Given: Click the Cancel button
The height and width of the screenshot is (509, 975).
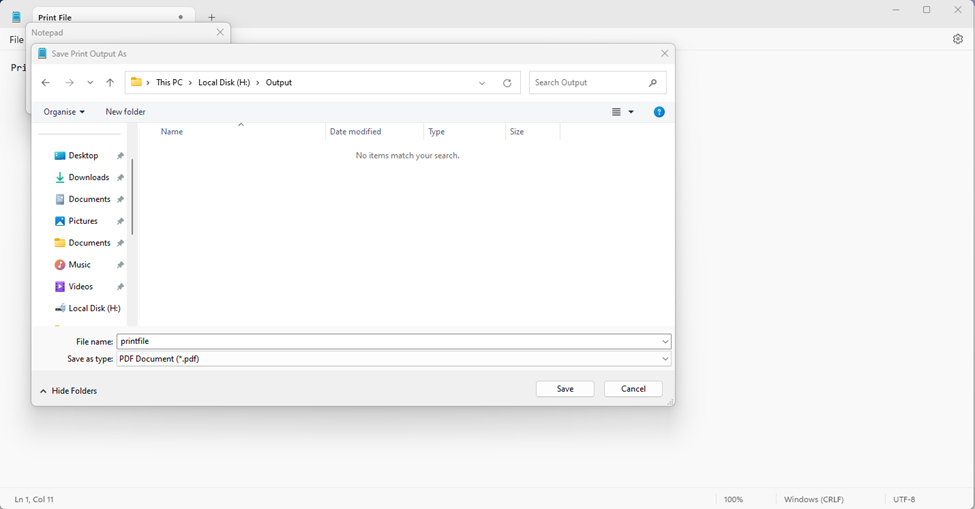Looking at the screenshot, I should tap(633, 389).
